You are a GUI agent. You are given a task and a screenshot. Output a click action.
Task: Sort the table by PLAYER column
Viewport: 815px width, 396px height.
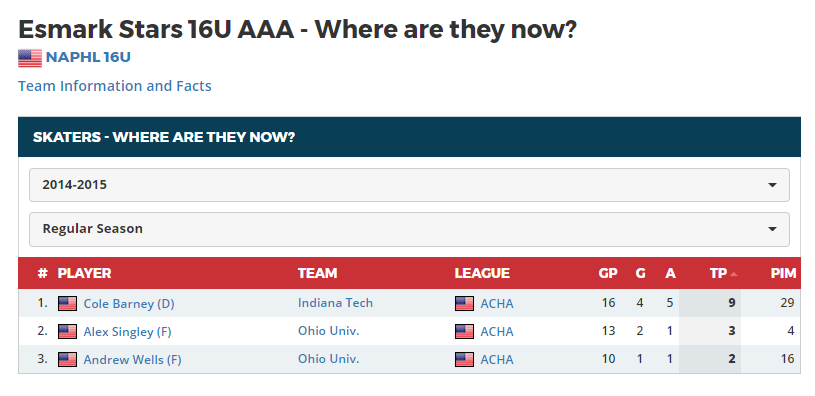[x=84, y=273]
